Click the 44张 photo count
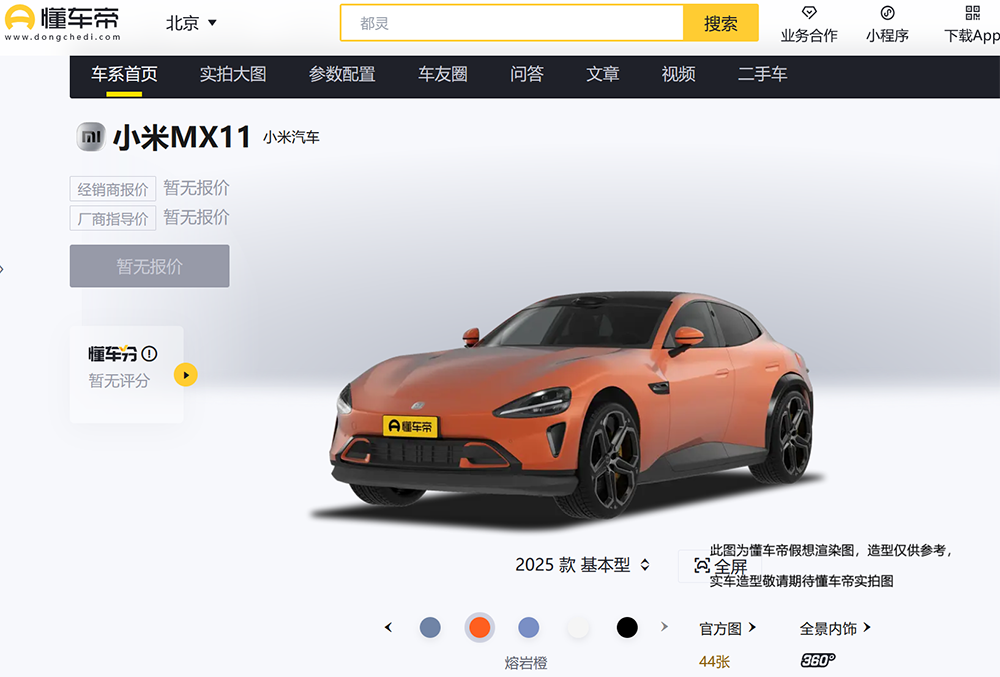1000x677 pixels. [x=714, y=662]
